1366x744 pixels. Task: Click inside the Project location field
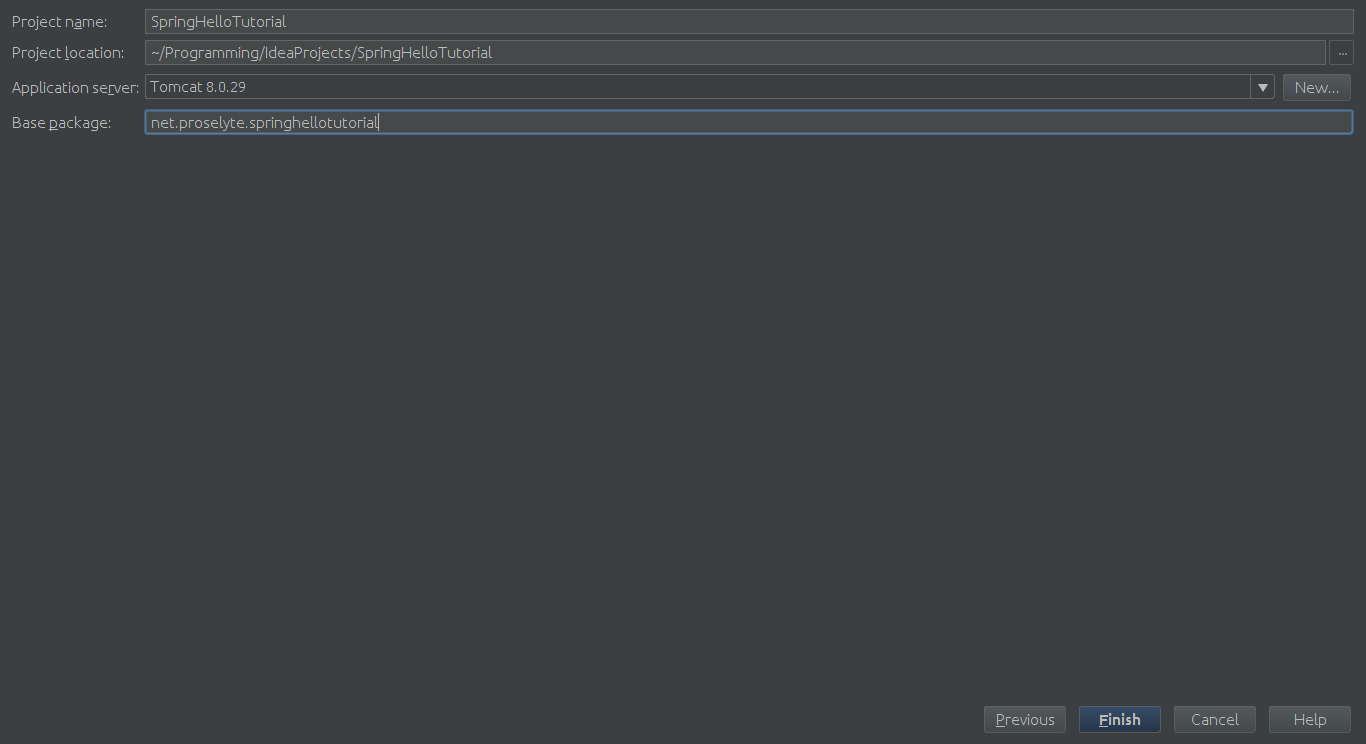900,53
